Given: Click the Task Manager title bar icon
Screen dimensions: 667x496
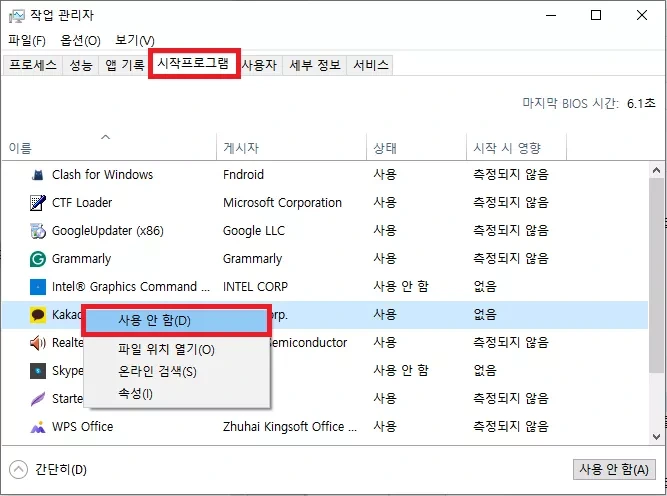Looking at the screenshot, I should coord(17,16).
